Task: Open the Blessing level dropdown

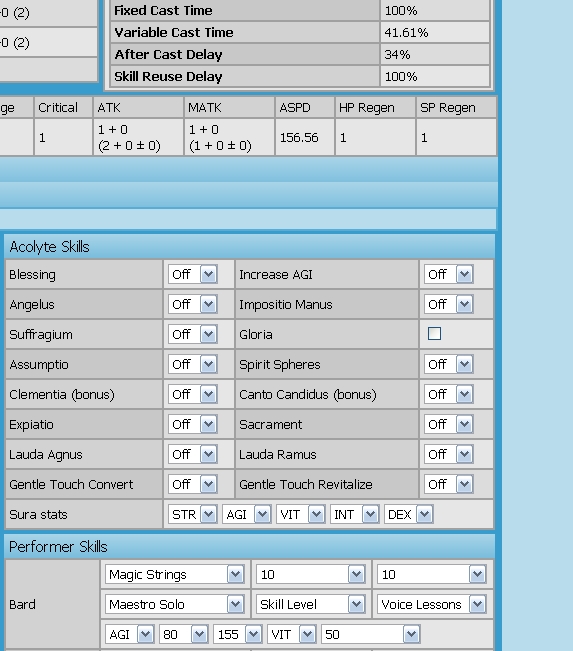Action: [193, 274]
